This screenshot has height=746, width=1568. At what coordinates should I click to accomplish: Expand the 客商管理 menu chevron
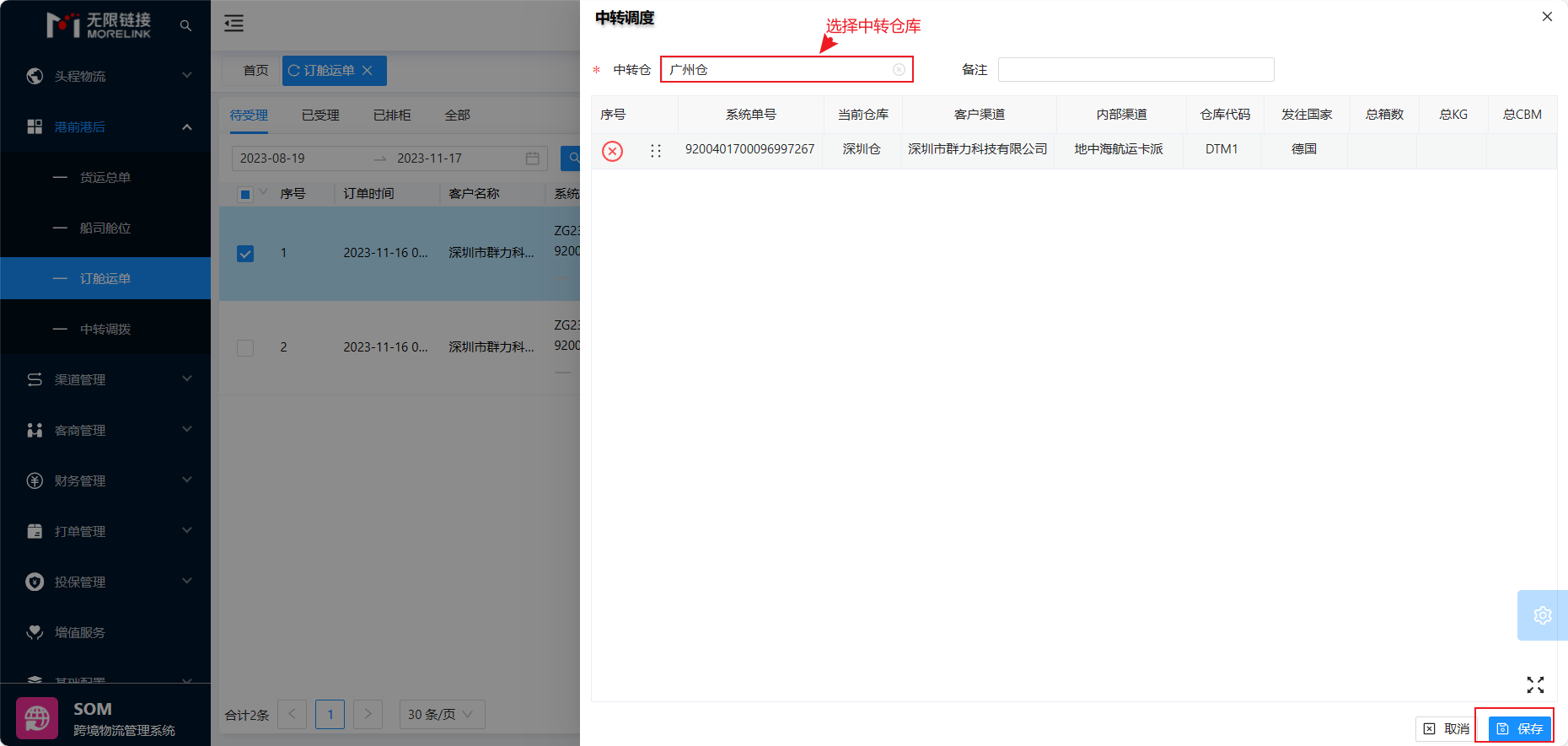click(187, 429)
